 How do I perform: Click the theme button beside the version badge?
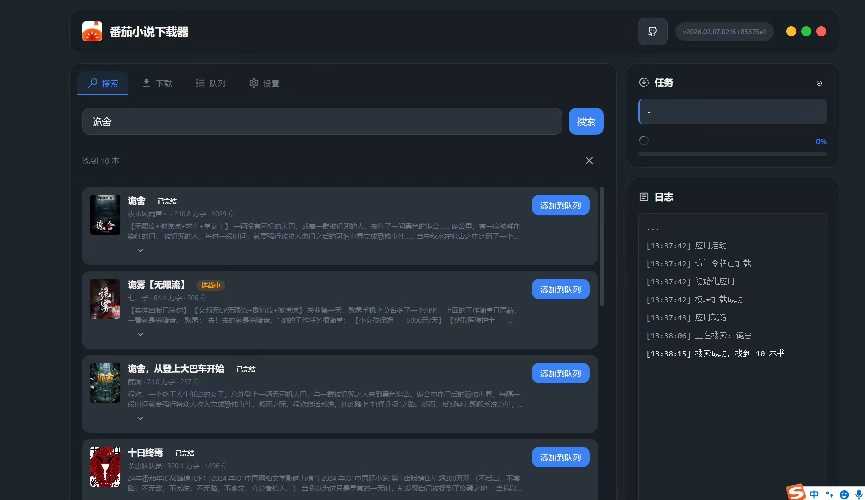[652, 32]
